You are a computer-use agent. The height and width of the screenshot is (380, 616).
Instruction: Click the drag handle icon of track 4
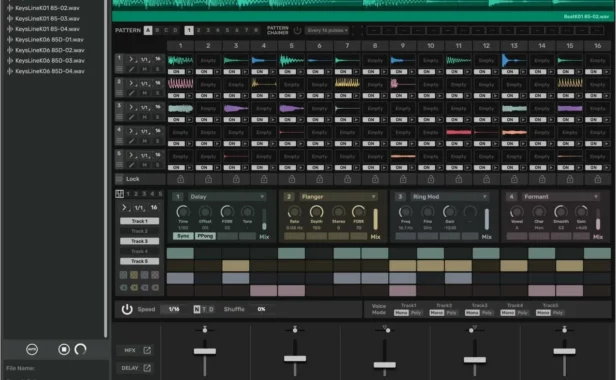[119, 141]
